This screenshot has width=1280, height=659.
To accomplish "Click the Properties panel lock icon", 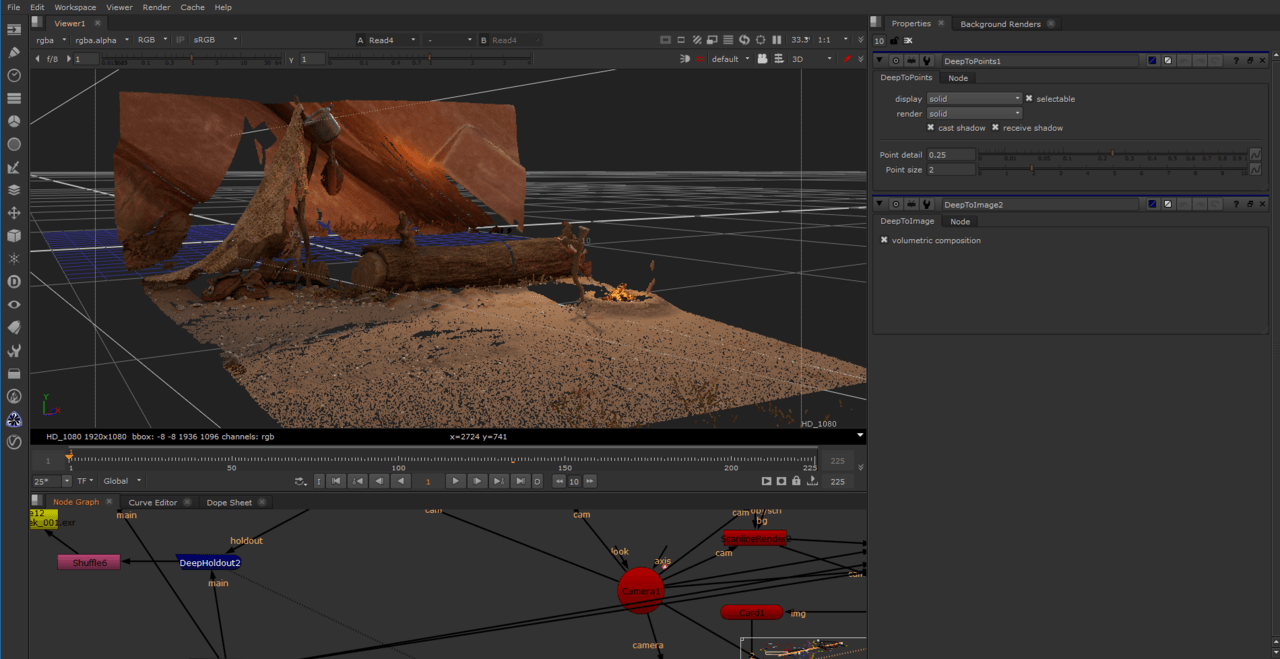I will tap(893, 41).
